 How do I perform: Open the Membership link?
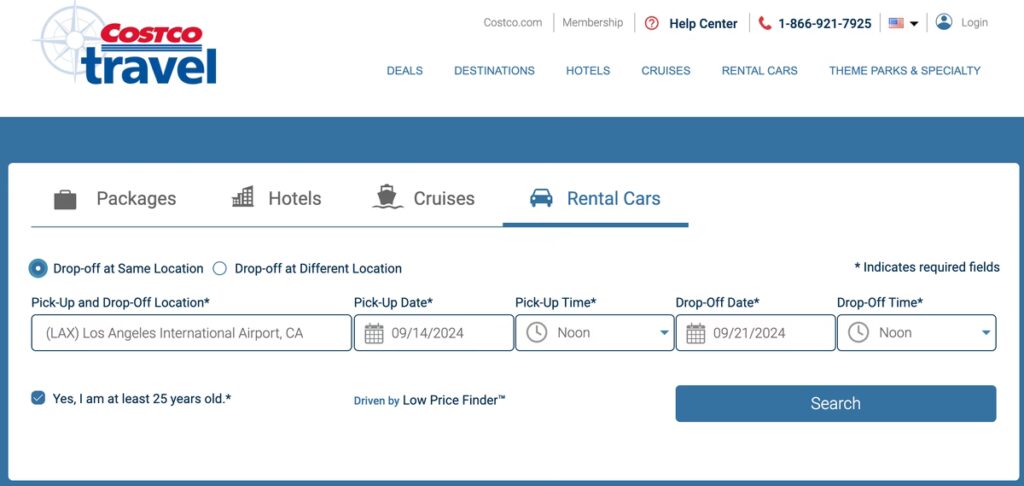click(592, 22)
